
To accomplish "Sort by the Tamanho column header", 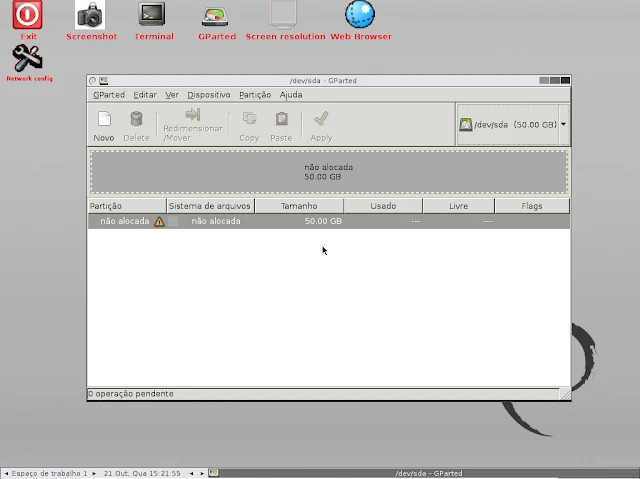I will [x=299, y=206].
